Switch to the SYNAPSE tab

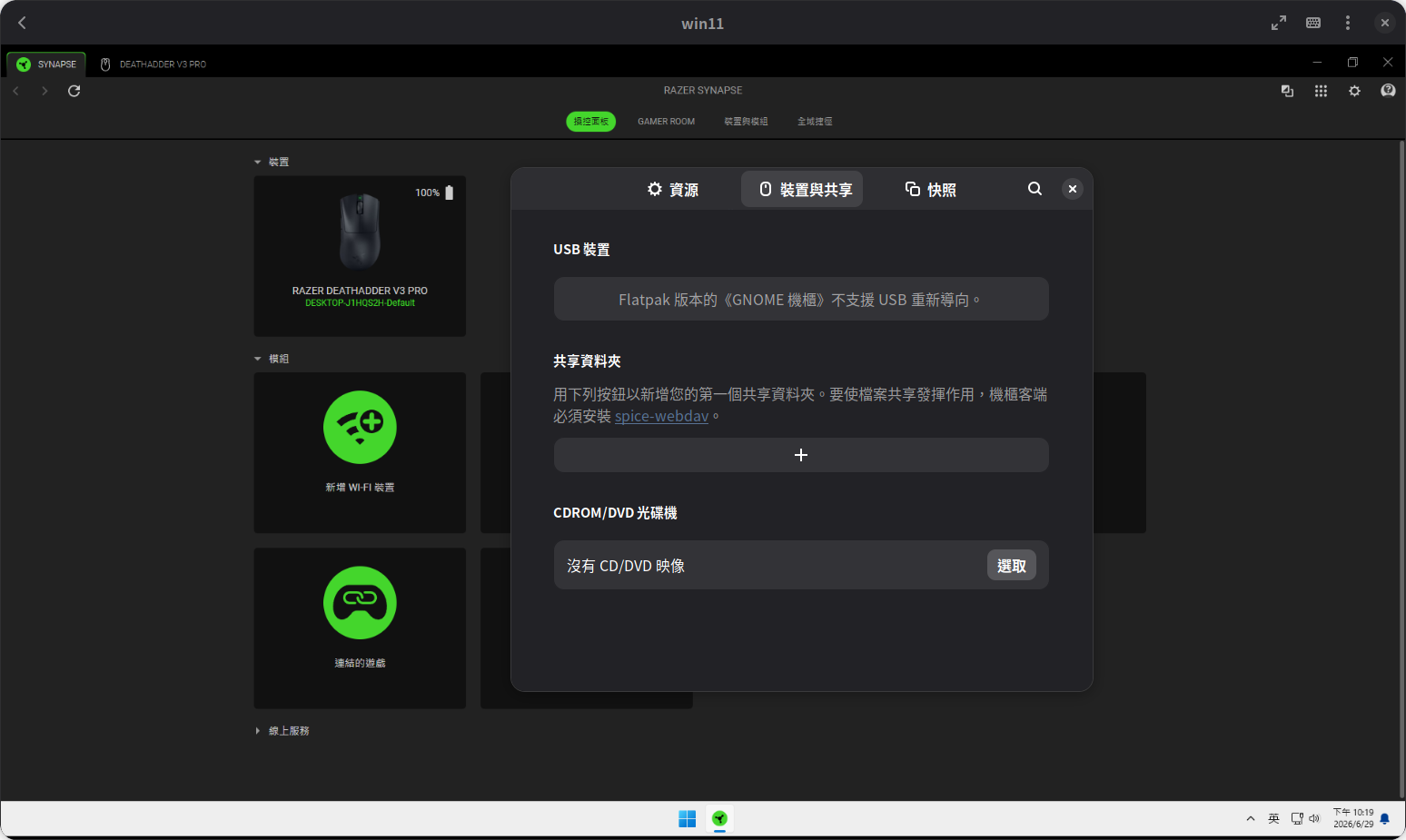coord(46,64)
